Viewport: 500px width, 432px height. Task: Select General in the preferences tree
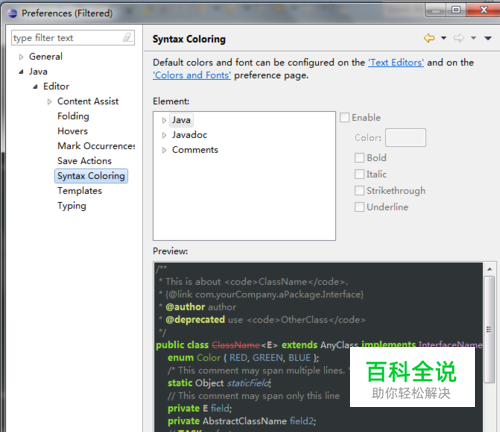tap(46, 57)
